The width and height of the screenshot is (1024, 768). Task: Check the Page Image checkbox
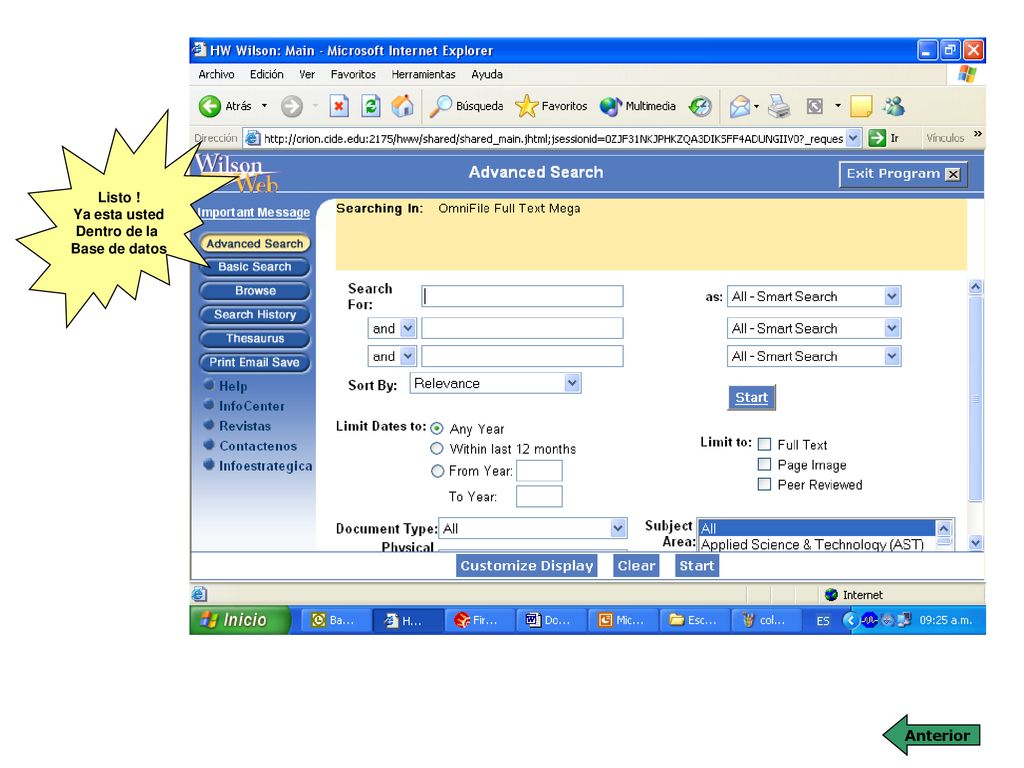764,464
